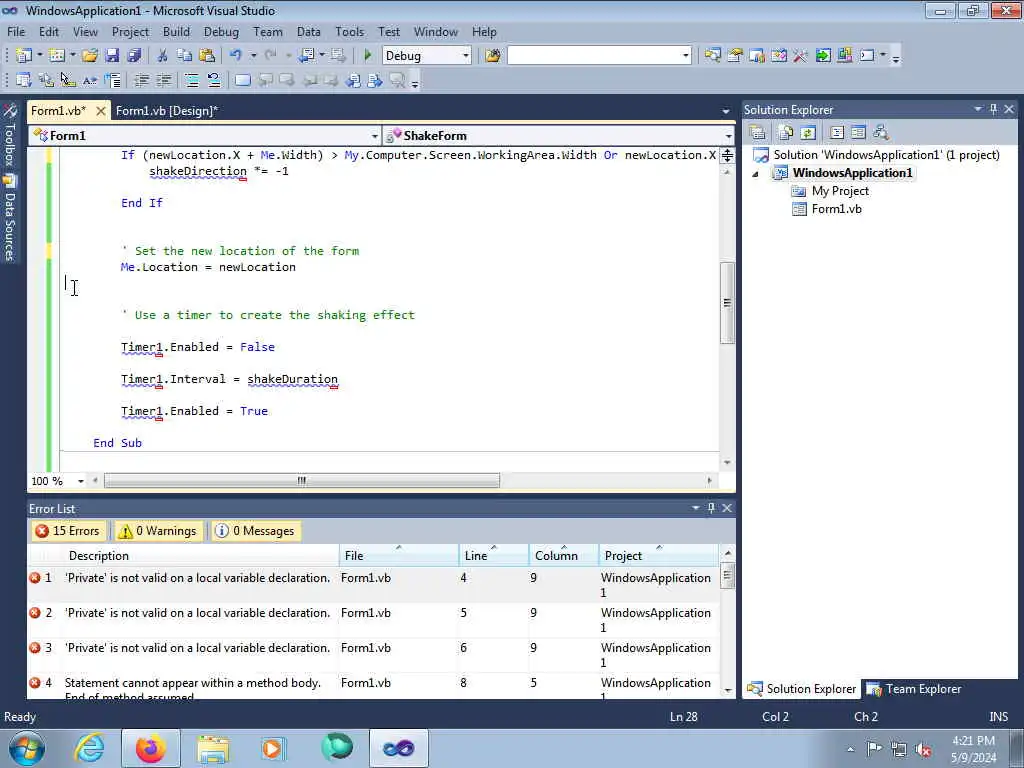
Task: Switch to the Team Explorer tab
Action: pyautogui.click(x=914, y=689)
